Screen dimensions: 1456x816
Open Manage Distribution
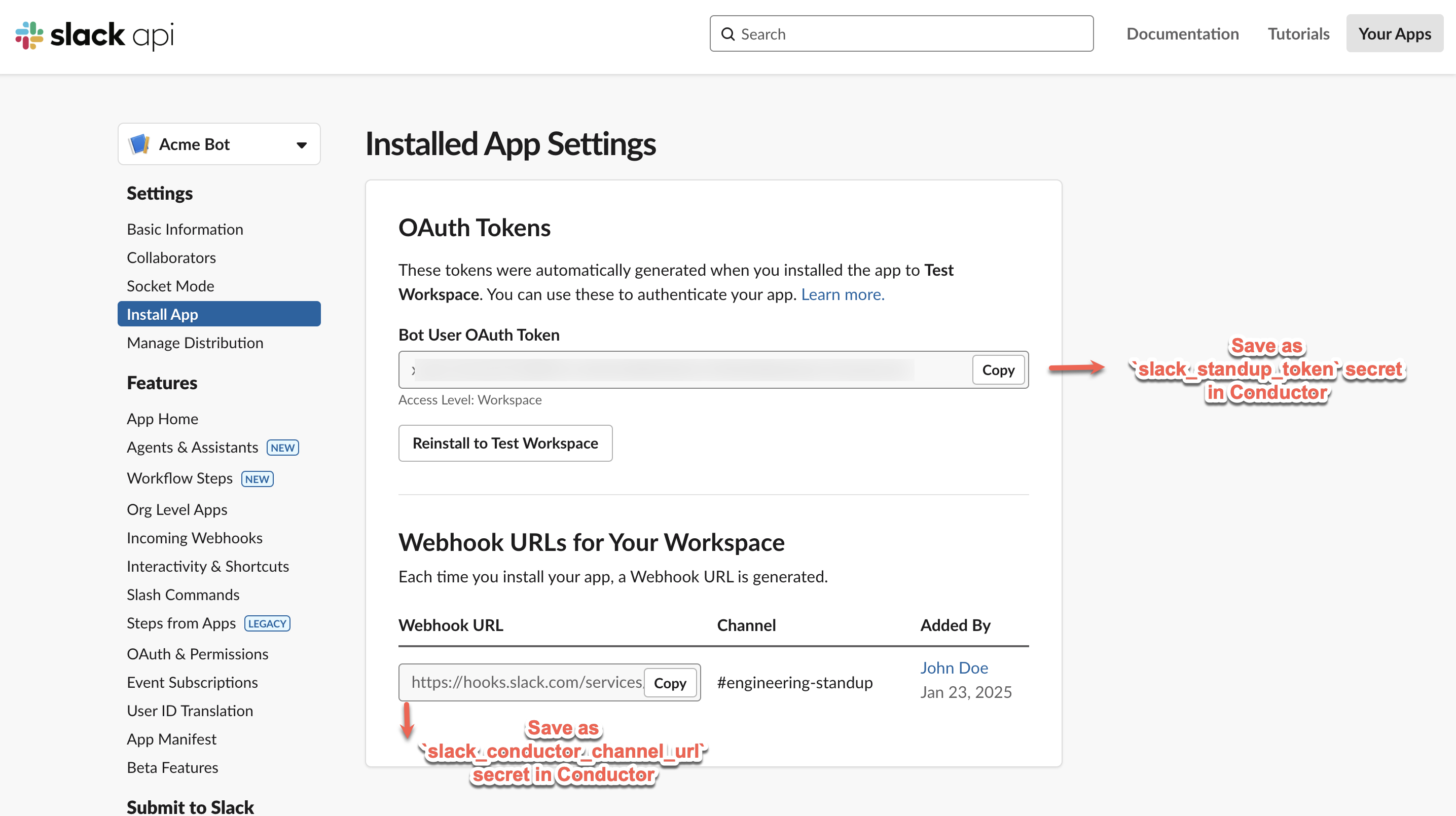point(195,343)
